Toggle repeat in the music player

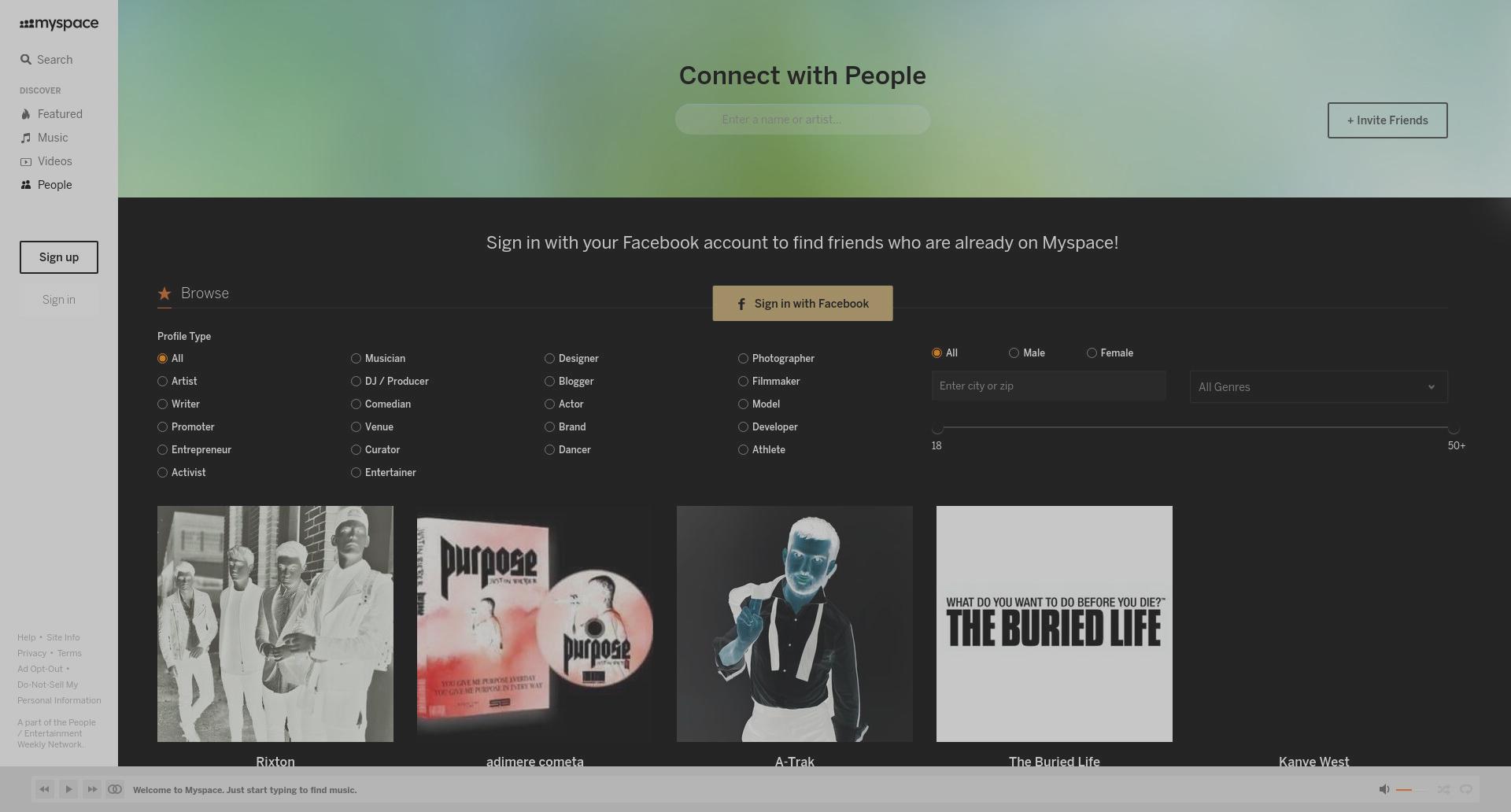[1466, 789]
